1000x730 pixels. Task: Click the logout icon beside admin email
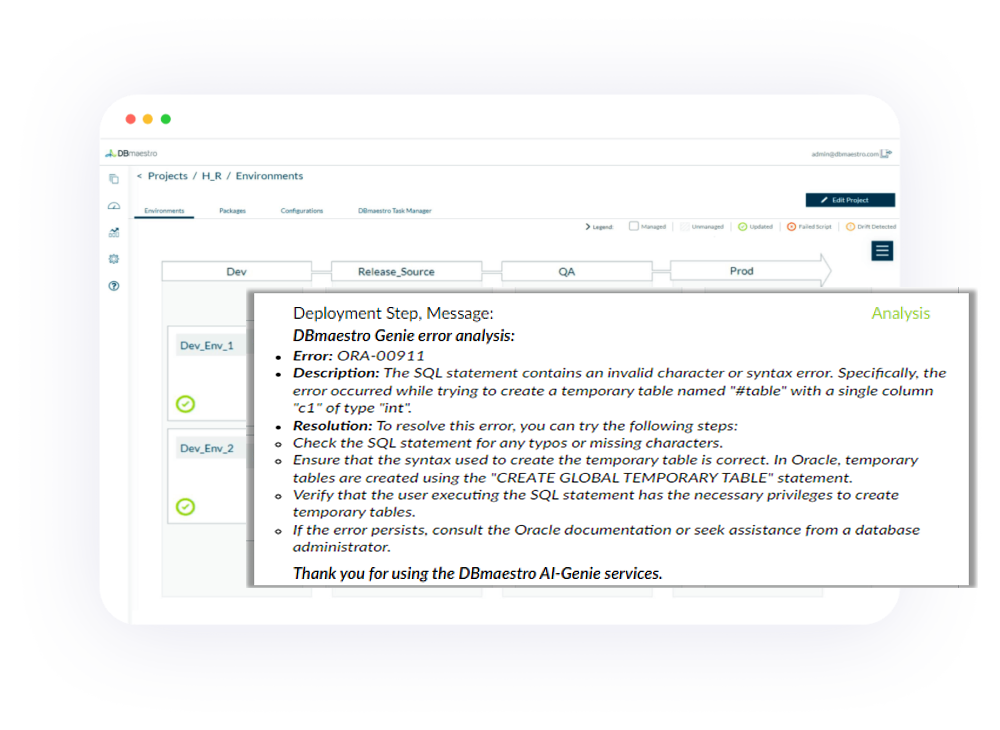(886, 154)
